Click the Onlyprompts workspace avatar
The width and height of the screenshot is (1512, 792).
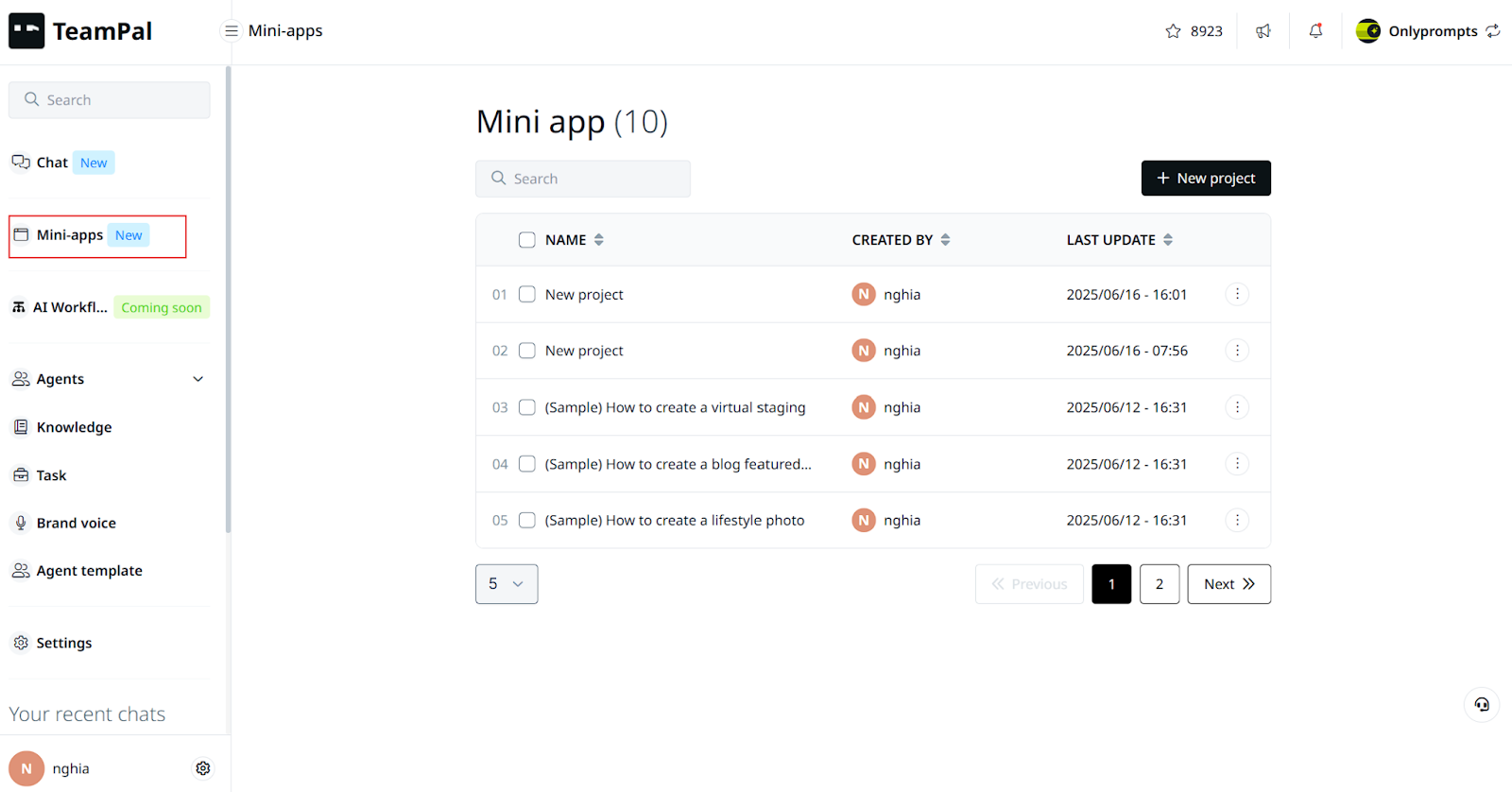[1368, 31]
